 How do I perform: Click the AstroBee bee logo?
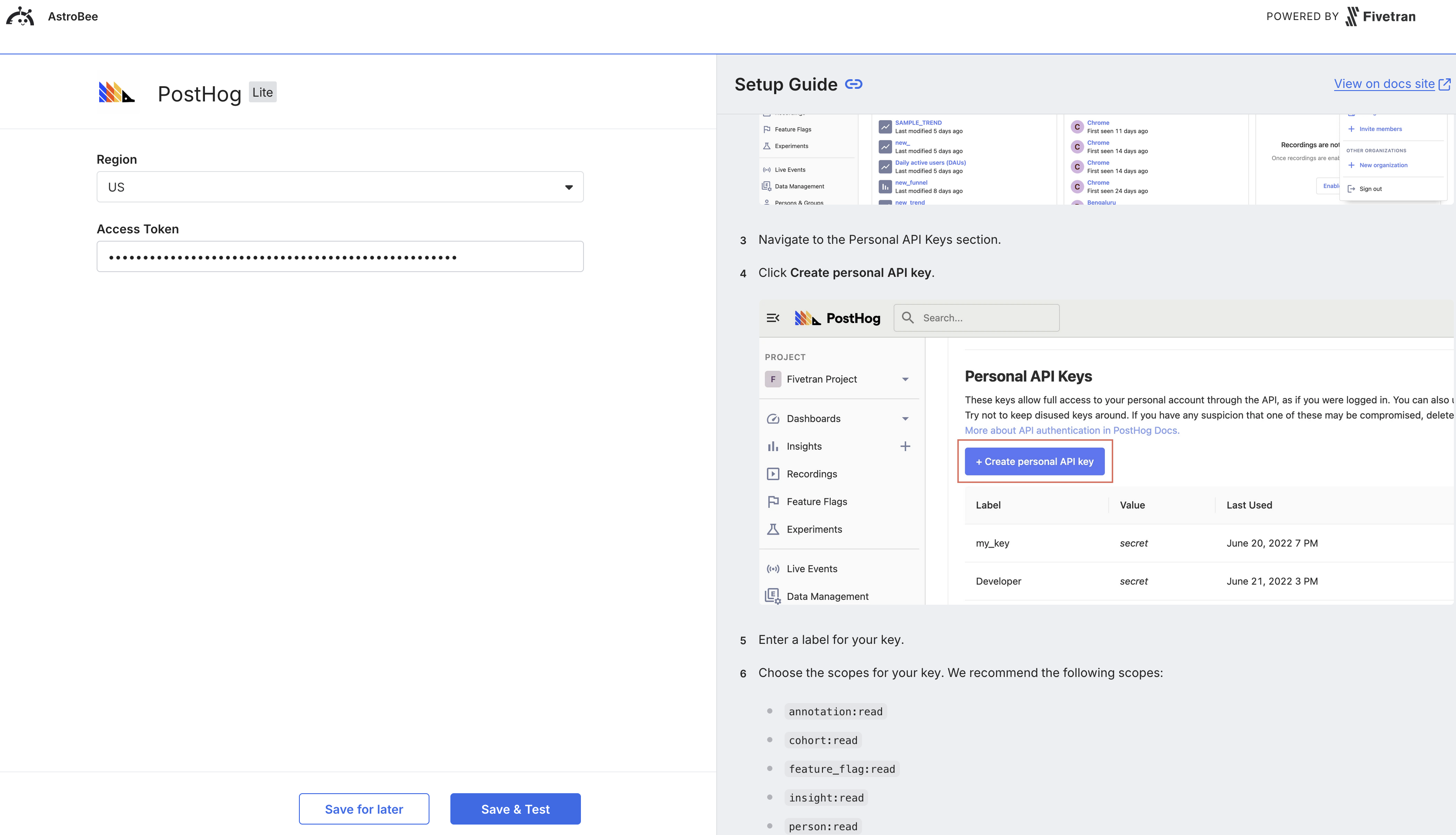point(20,16)
